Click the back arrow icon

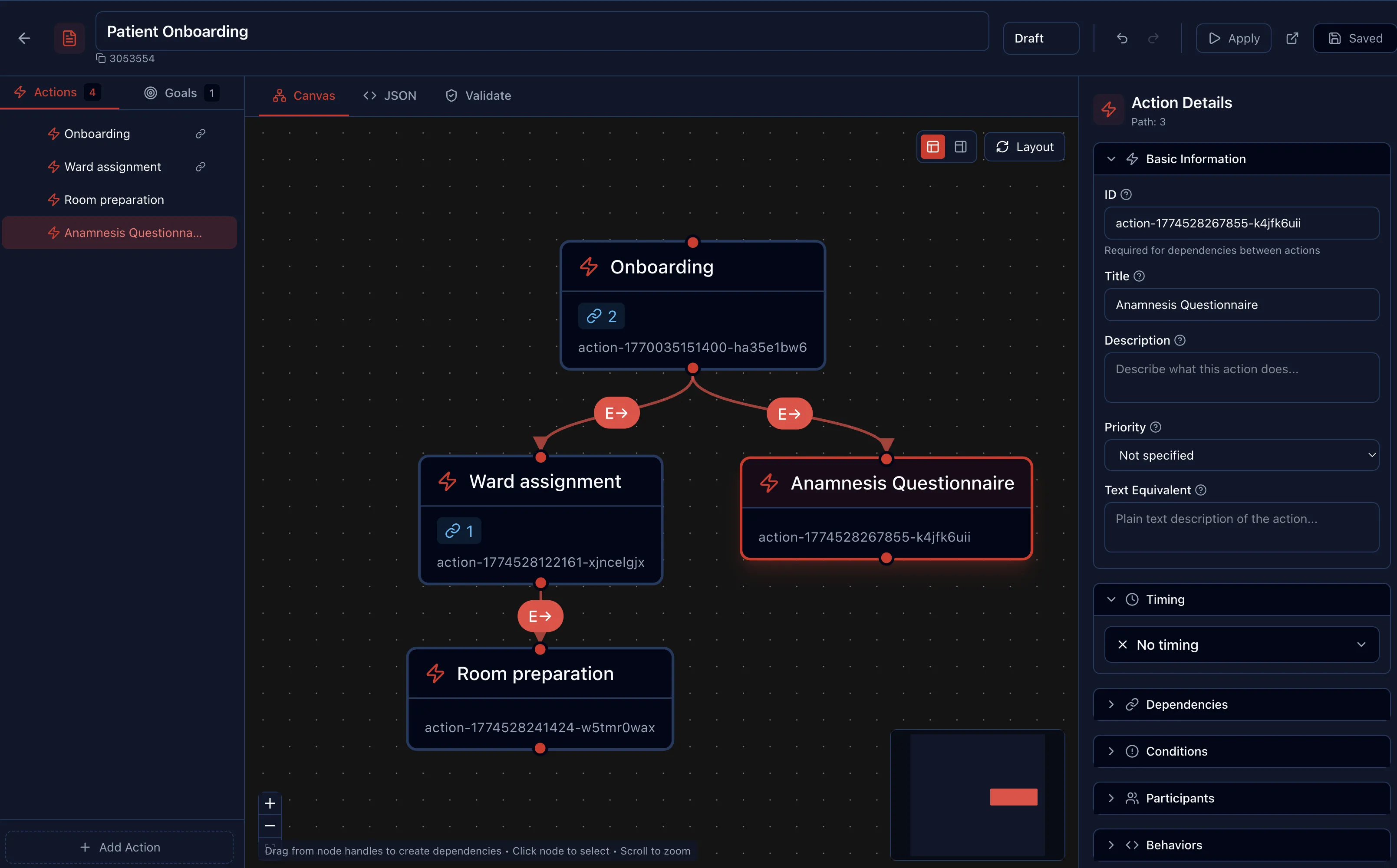click(24, 38)
